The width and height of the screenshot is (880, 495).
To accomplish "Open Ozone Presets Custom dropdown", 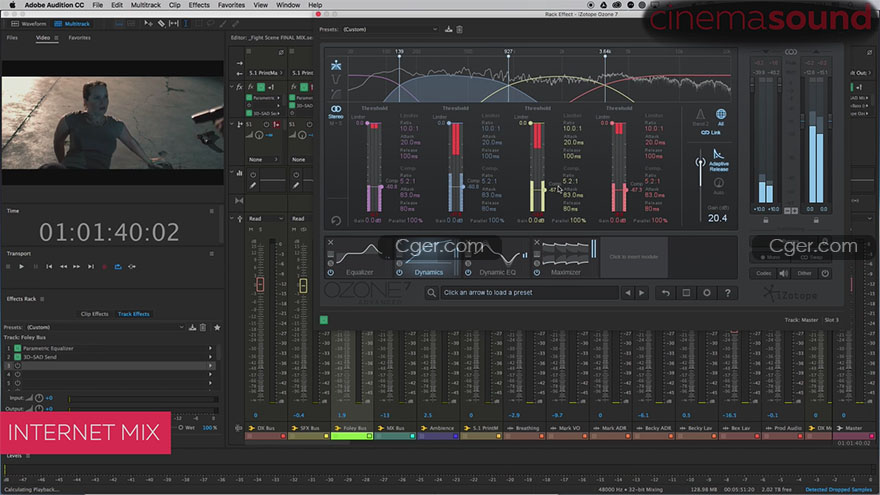I will pyautogui.click(x=390, y=29).
